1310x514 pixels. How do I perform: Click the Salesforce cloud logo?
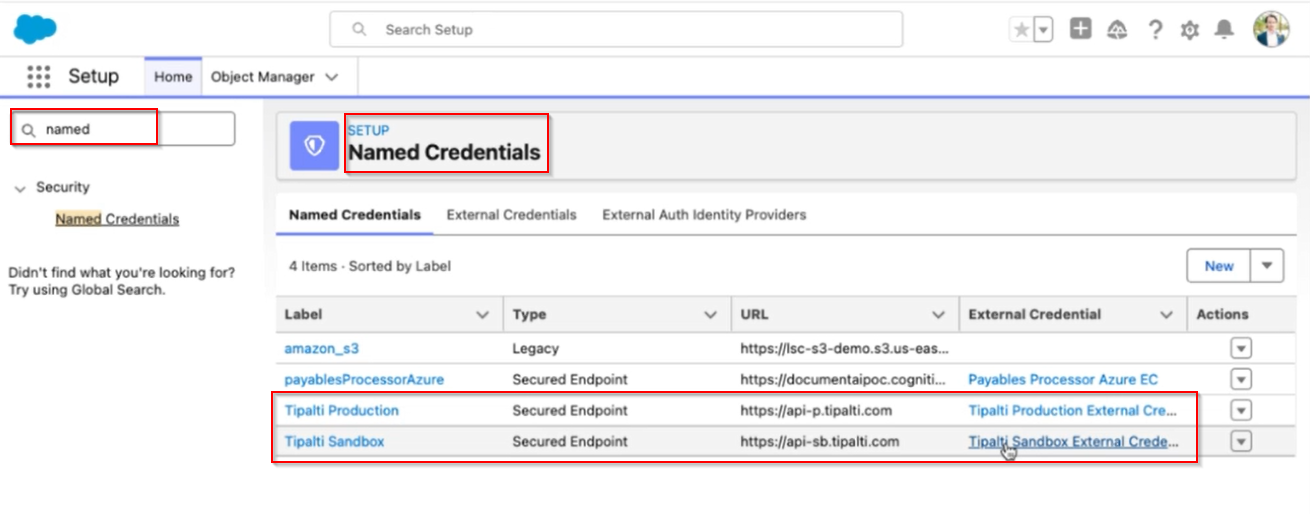coord(35,29)
